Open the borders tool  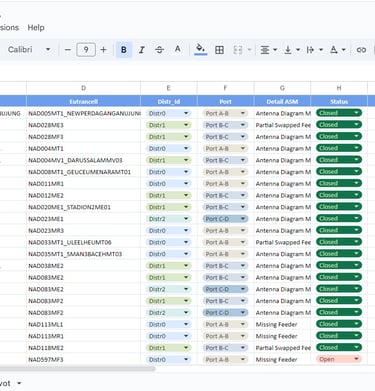click(x=219, y=50)
